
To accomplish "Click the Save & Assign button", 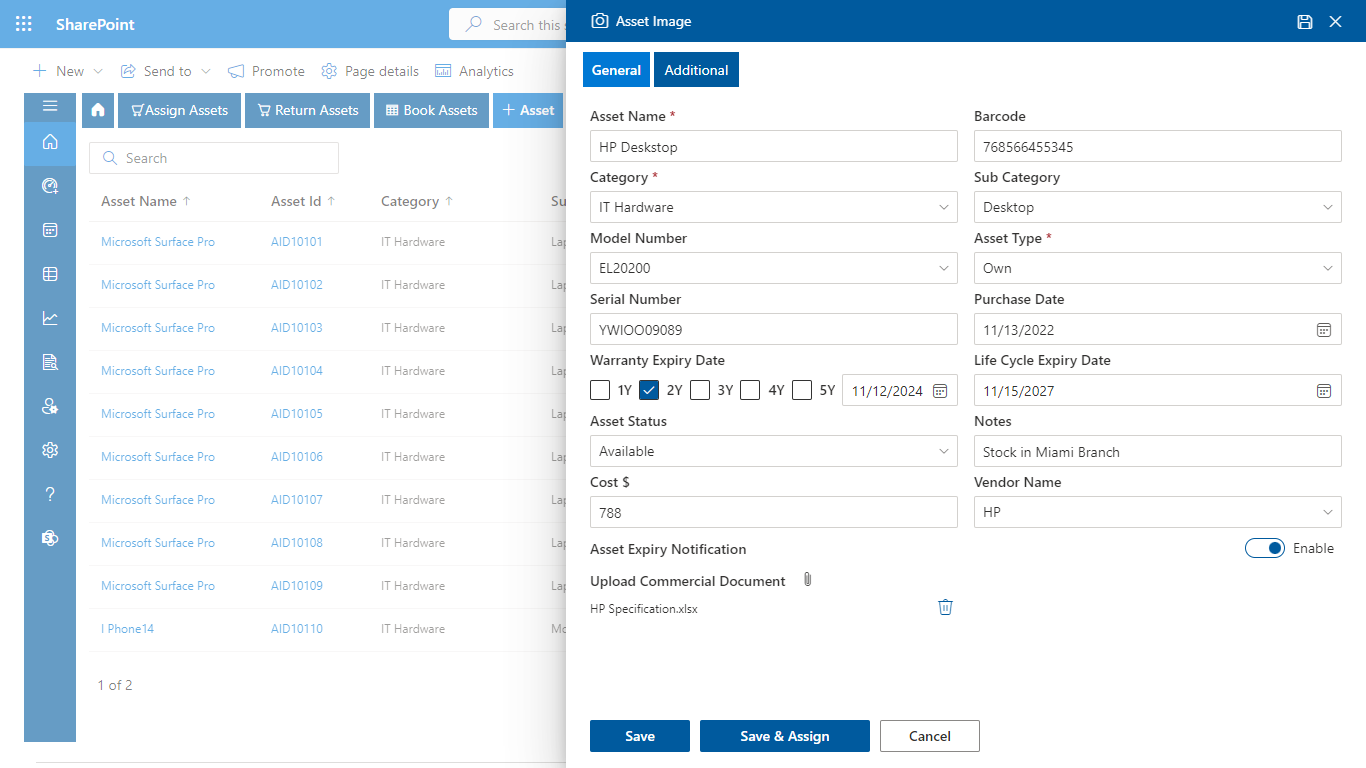I will coord(784,736).
